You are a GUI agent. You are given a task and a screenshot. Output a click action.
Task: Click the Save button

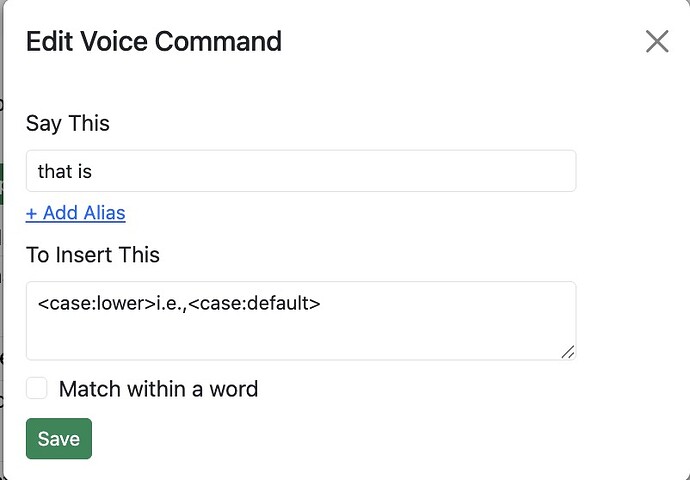pos(59,439)
